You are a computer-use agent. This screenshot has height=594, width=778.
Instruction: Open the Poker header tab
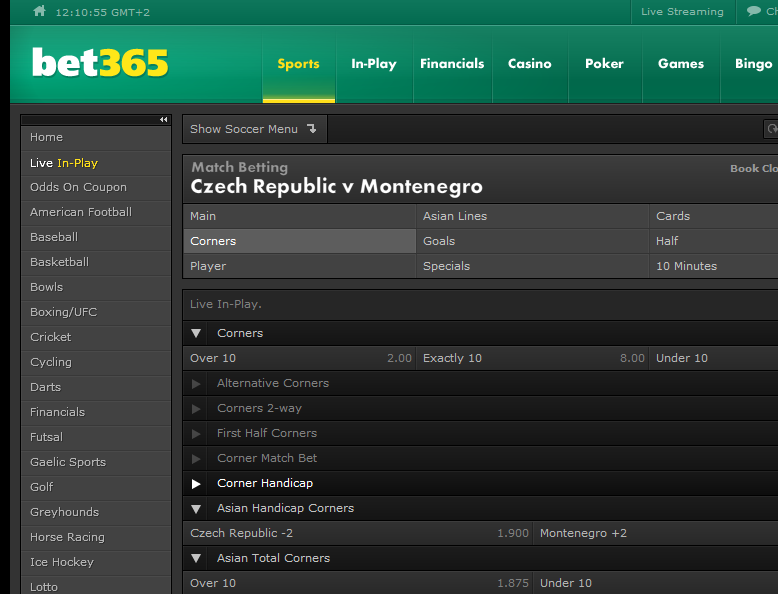click(x=604, y=64)
